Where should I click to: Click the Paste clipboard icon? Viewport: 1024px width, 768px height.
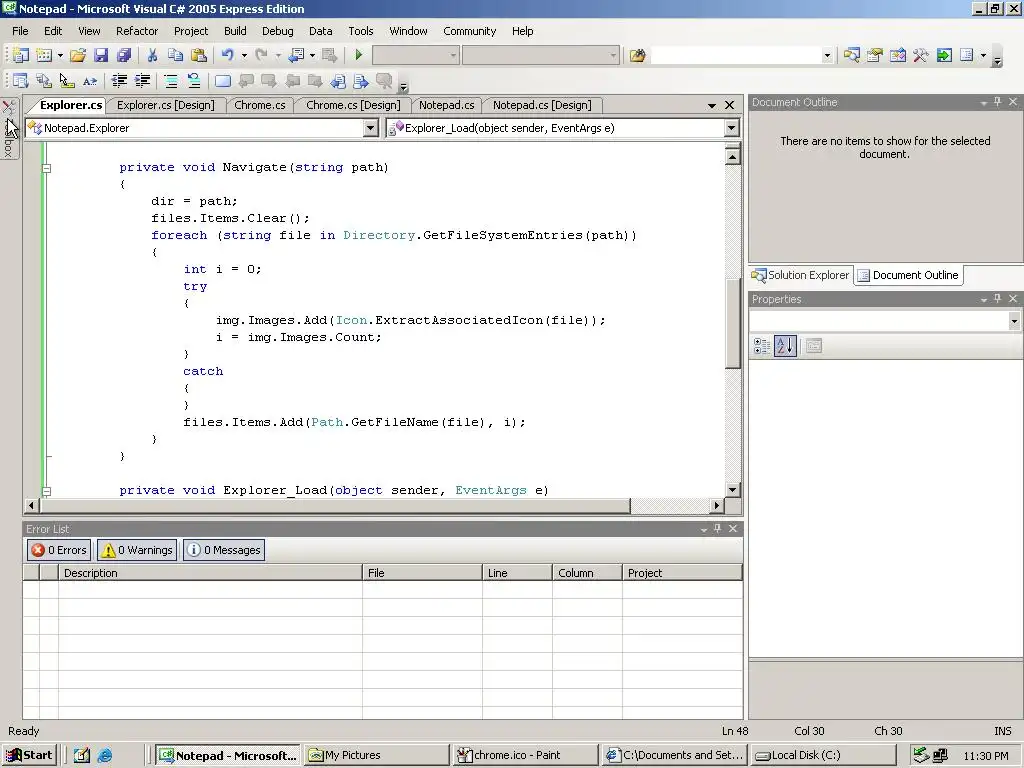[199, 56]
